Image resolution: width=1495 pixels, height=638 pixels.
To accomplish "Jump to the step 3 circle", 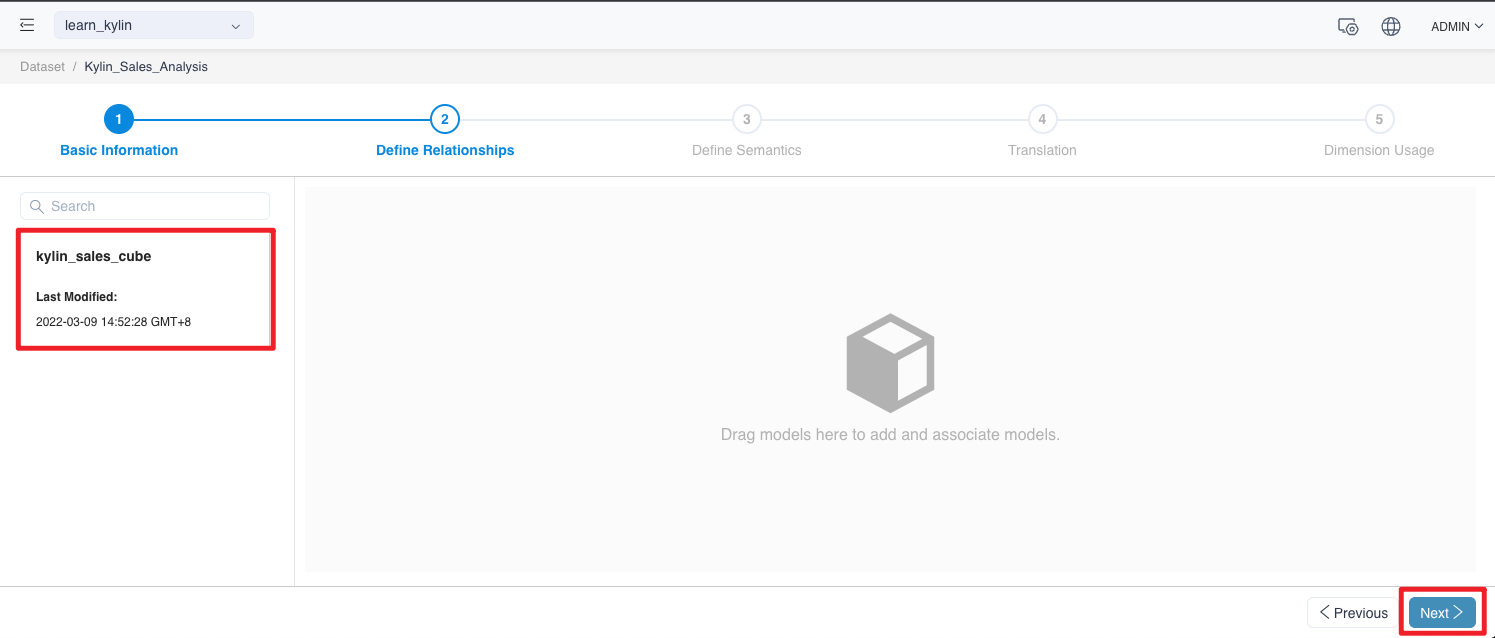I will coord(746,120).
